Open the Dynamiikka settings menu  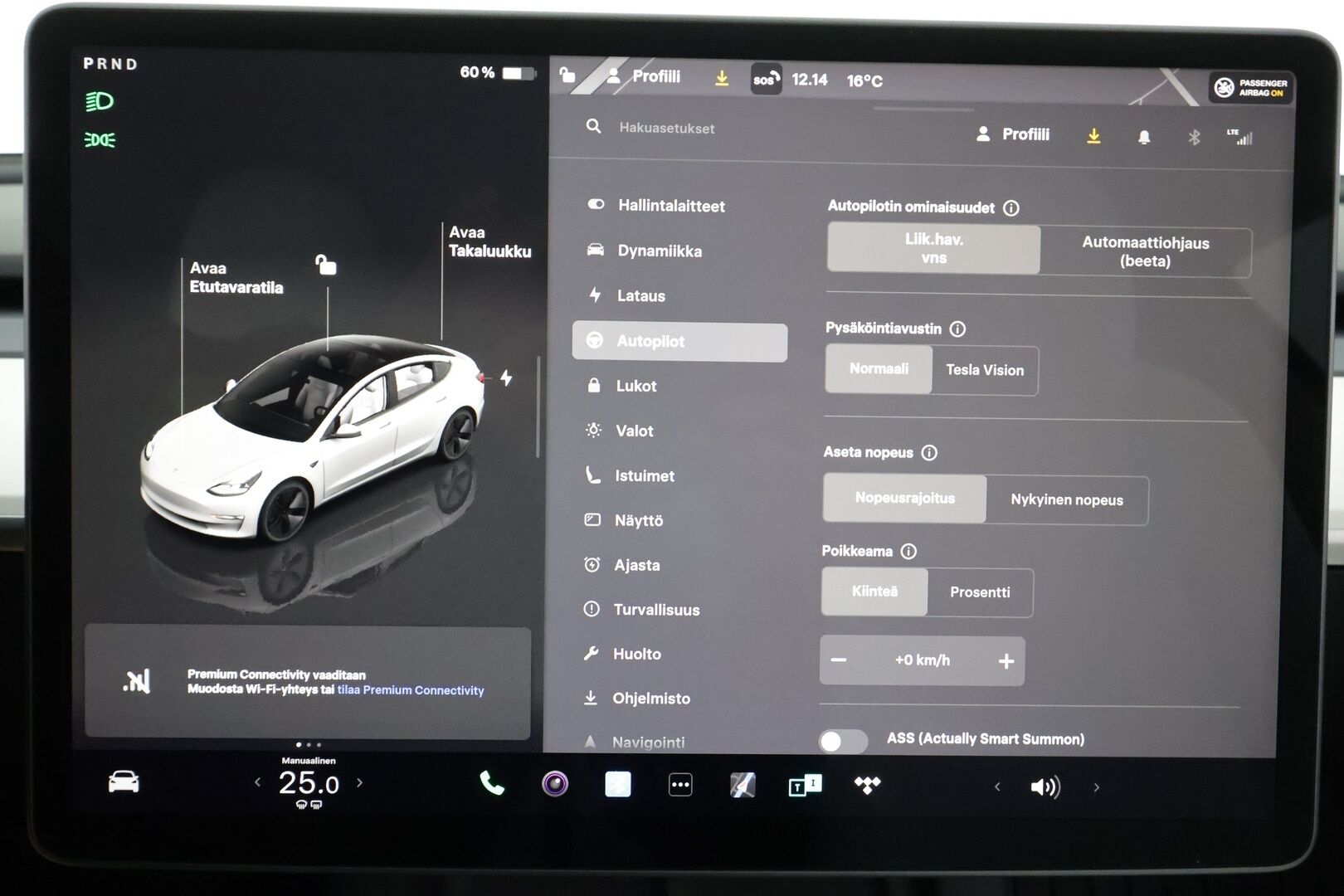click(645, 251)
